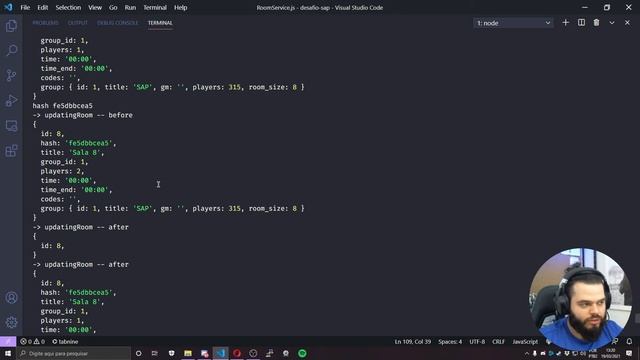The width and height of the screenshot is (640, 360).
Task: Open File Explorer from taskbar
Action: click(188, 353)
